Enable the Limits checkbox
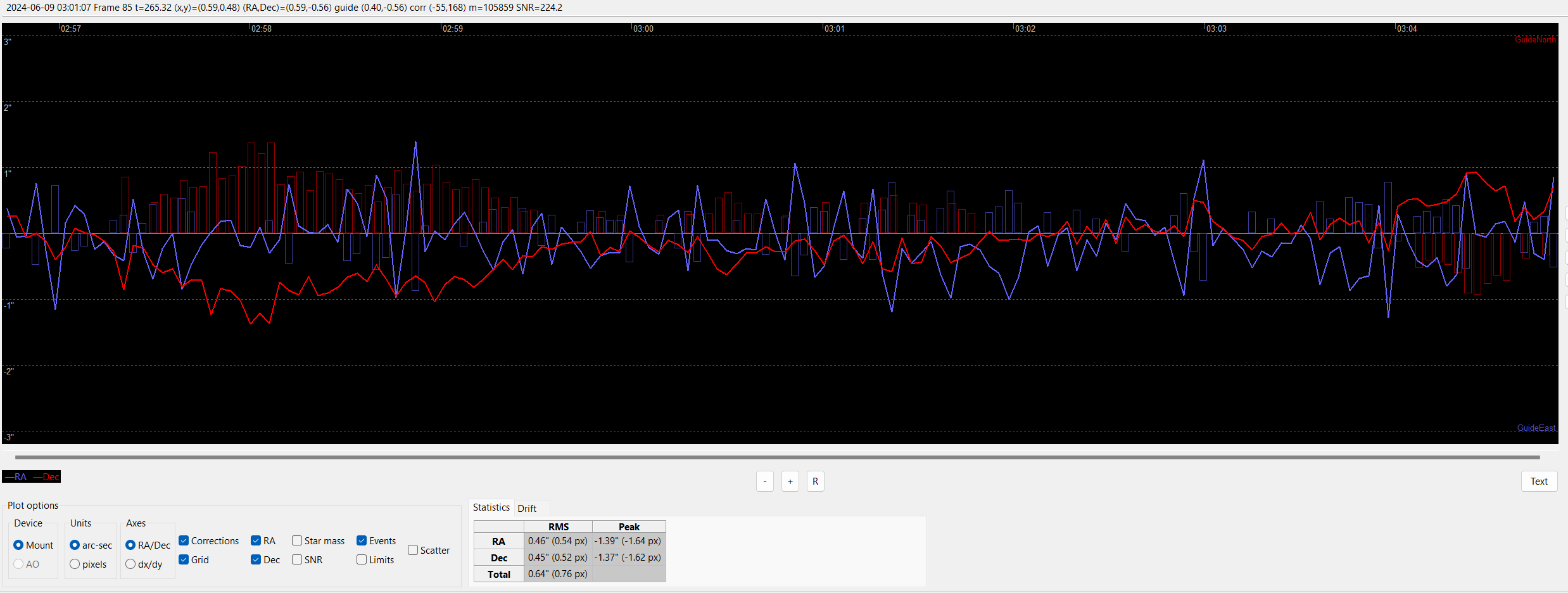This screenshot has width=1568, height=593. pos(362,559)
